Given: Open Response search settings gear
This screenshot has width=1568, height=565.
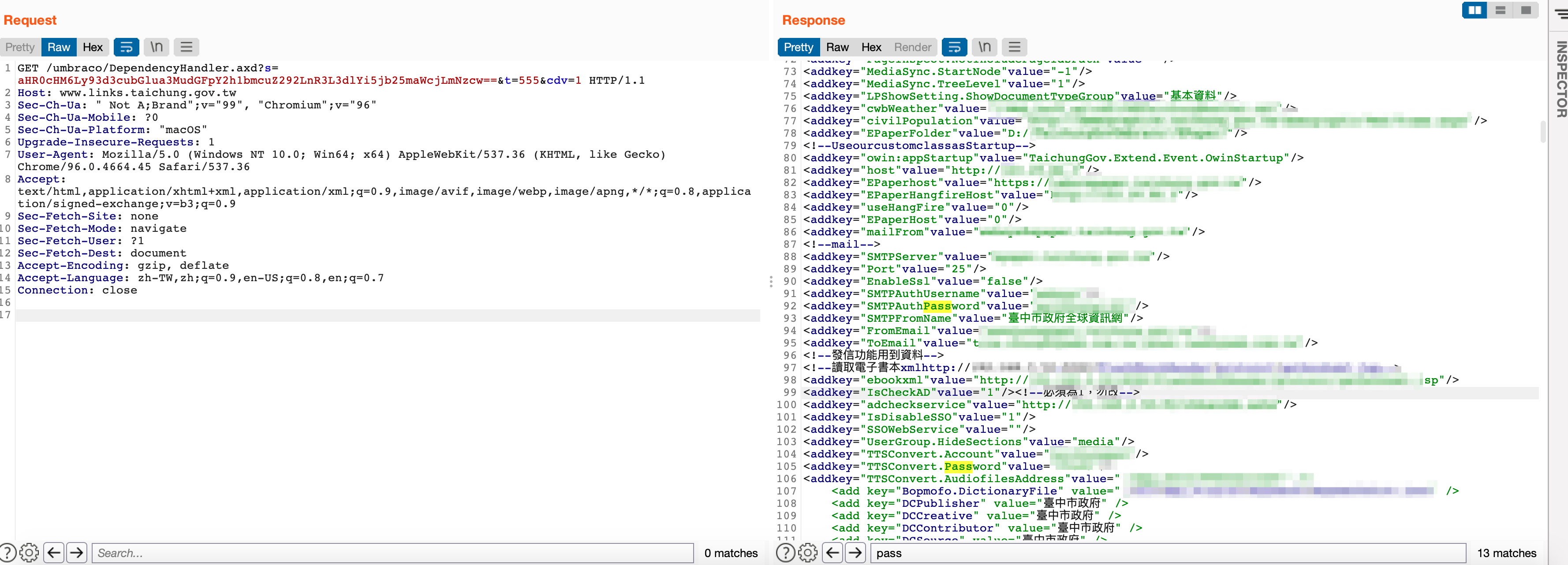Looking at the screenshot, I should [x=808, y=553].
